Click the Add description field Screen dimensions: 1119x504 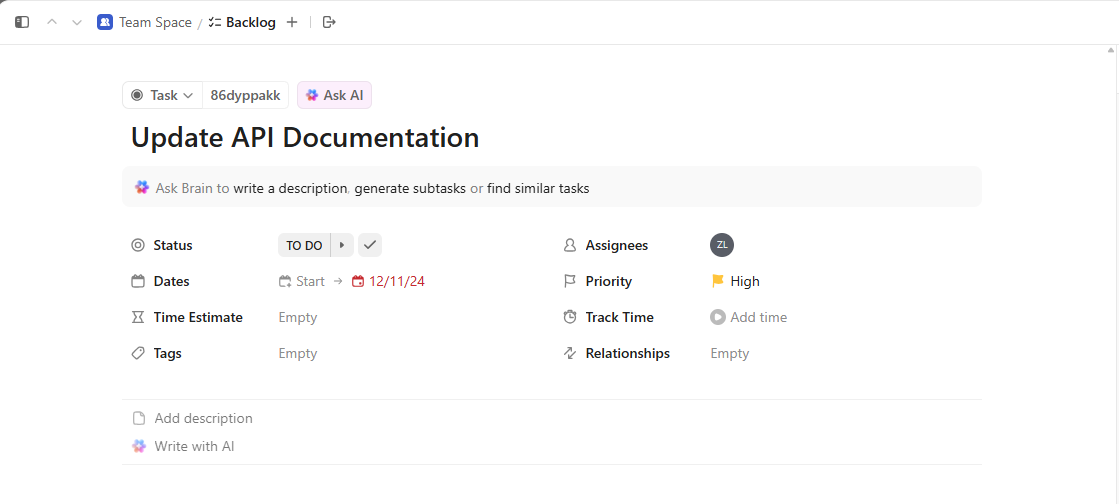point(203,418)
